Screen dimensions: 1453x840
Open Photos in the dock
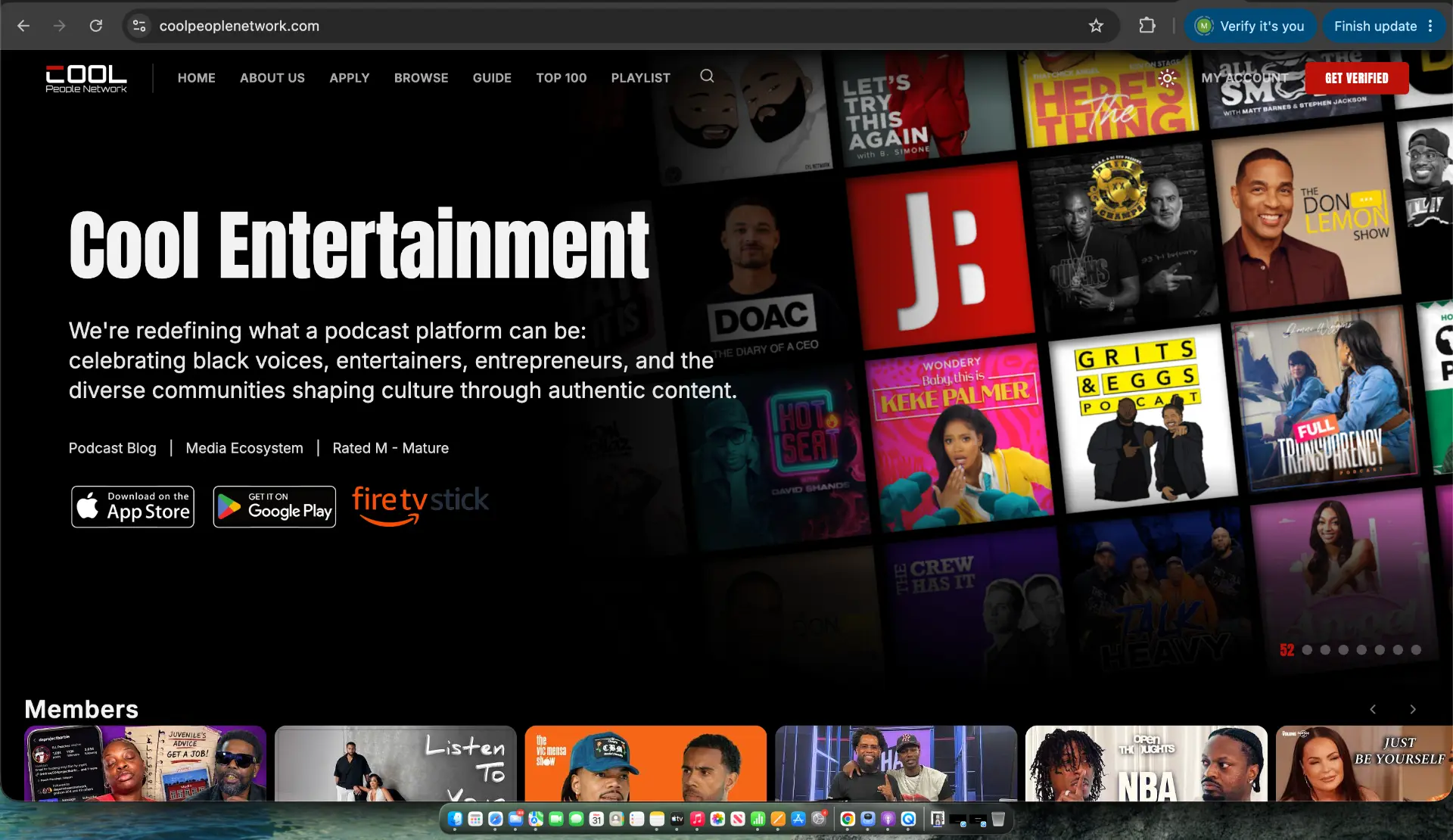(717, 819)
